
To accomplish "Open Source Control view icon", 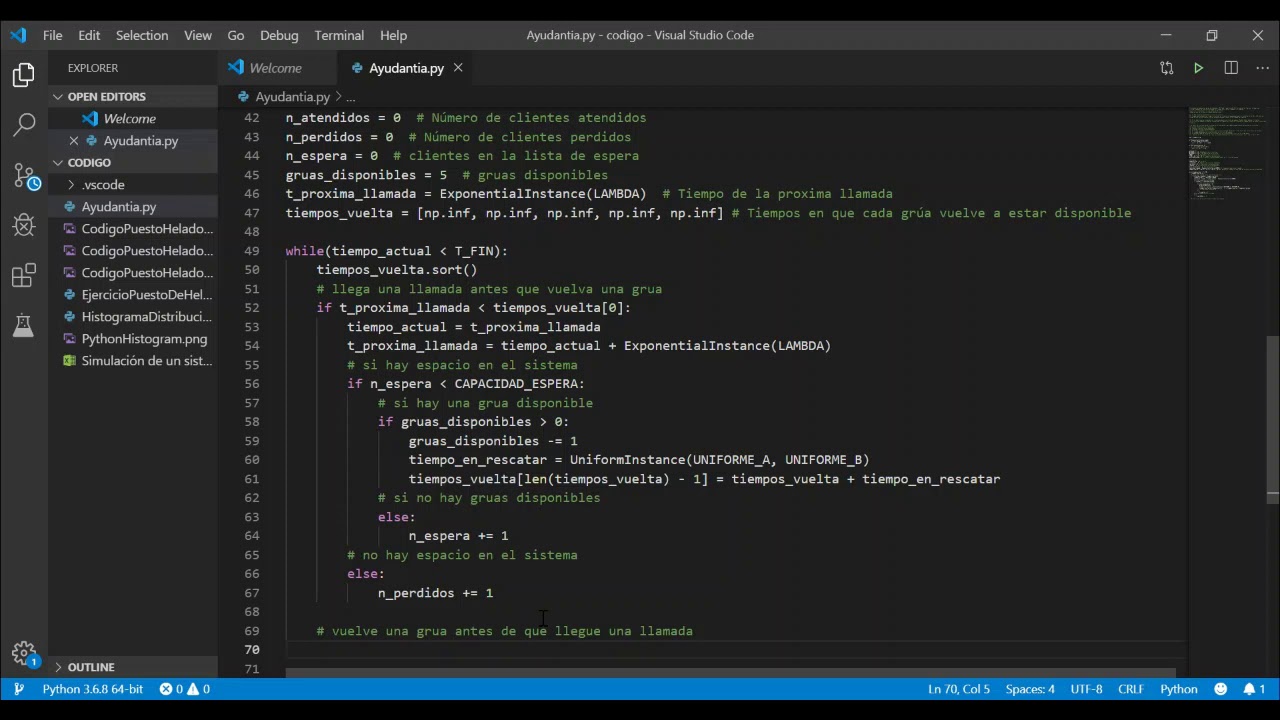I will pos(24,176).
